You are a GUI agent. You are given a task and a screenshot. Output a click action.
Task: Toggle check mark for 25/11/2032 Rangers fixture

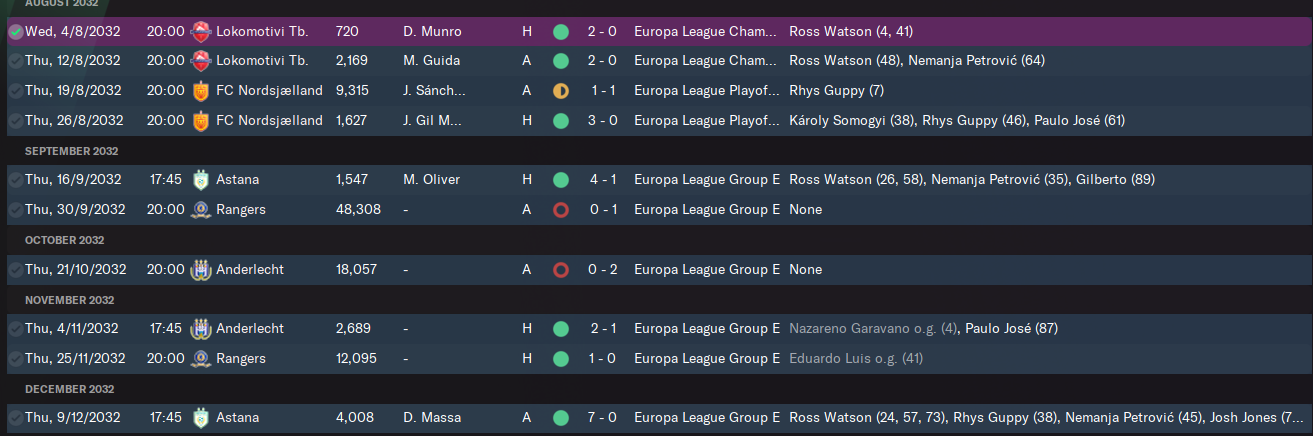15,358
